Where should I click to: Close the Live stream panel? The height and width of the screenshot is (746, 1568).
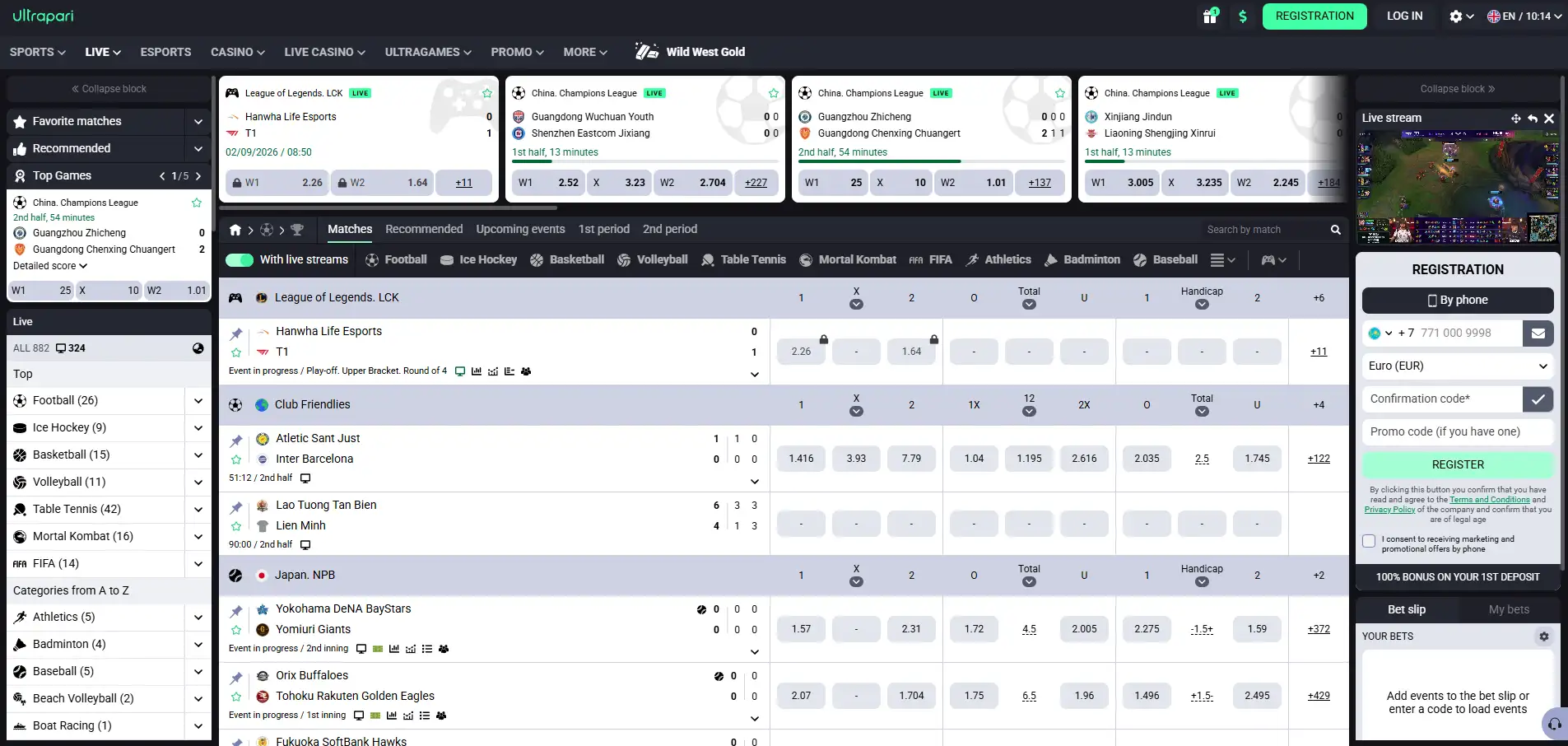(1549, 119)
